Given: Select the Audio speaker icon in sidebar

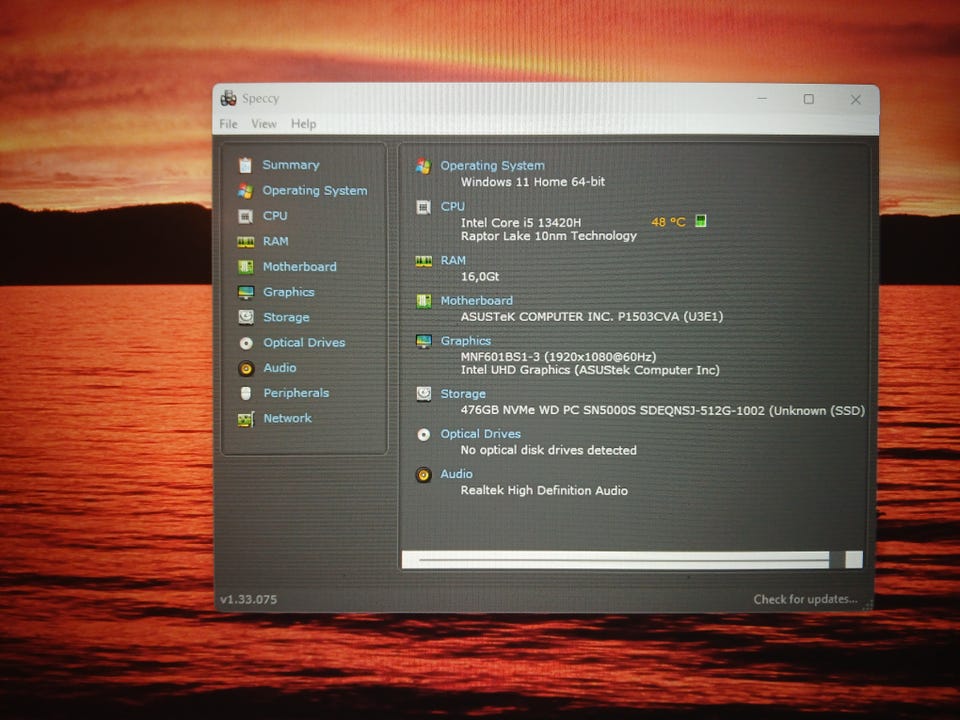Looking at the screenshot, I should pyautogui.click(x=246, y=368).
